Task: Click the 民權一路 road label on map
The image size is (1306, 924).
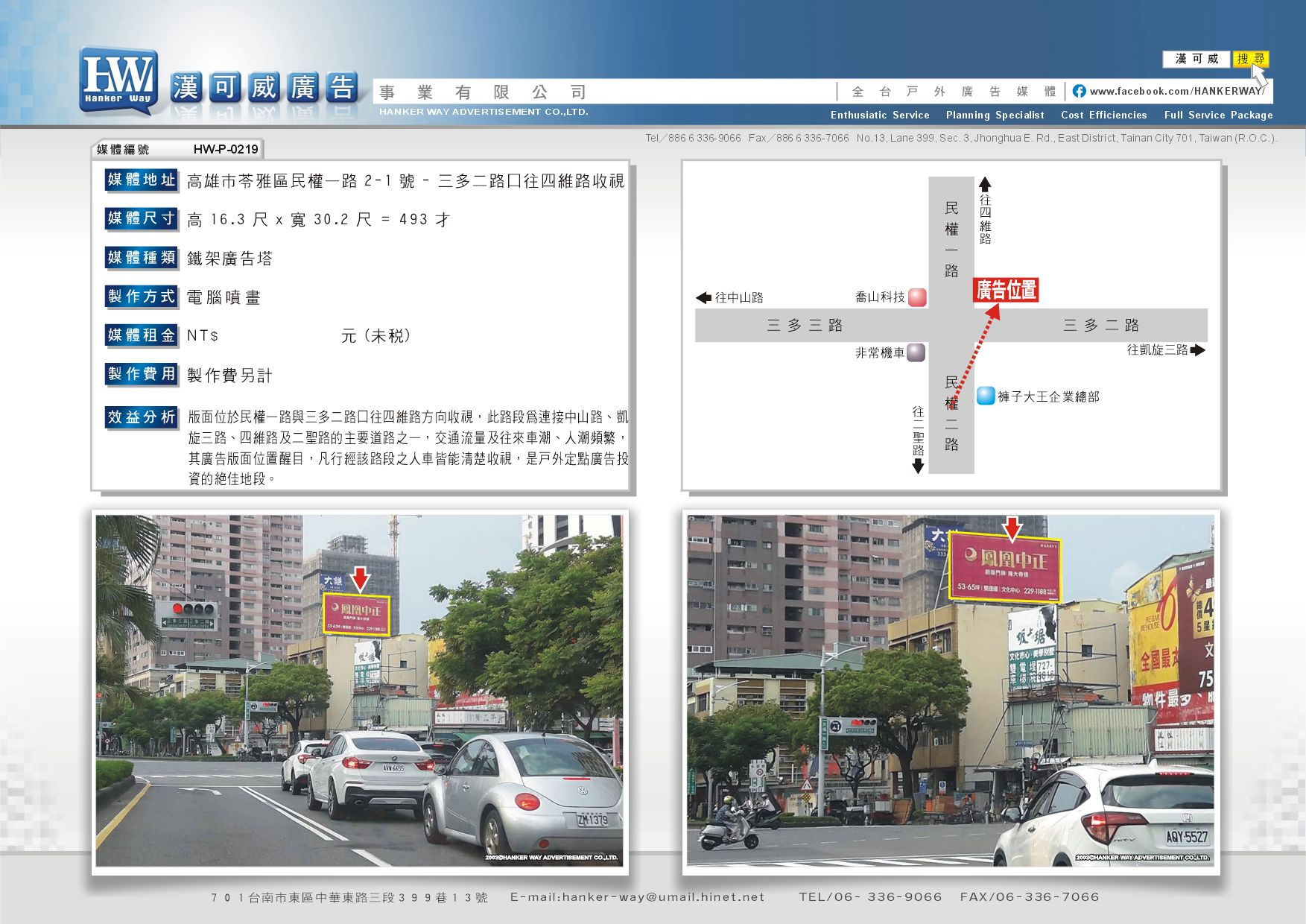Action: [951, 239]
